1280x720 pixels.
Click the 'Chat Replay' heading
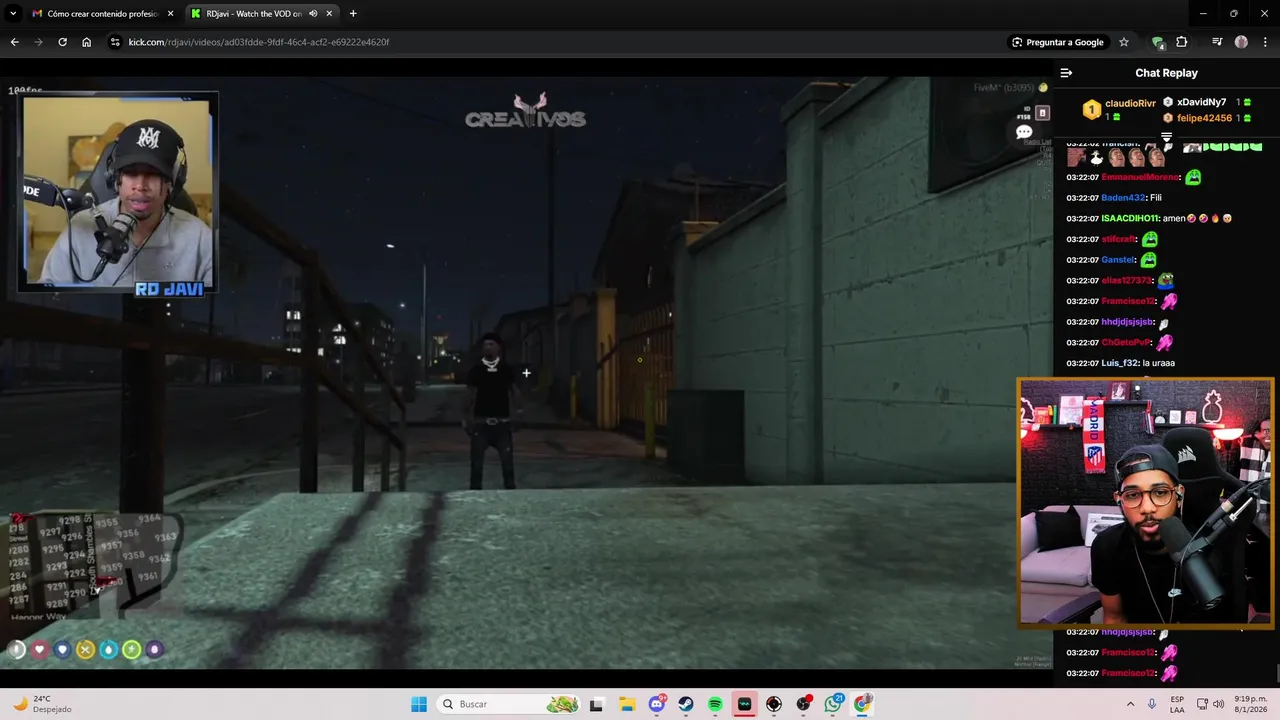tap(1166, 73)
